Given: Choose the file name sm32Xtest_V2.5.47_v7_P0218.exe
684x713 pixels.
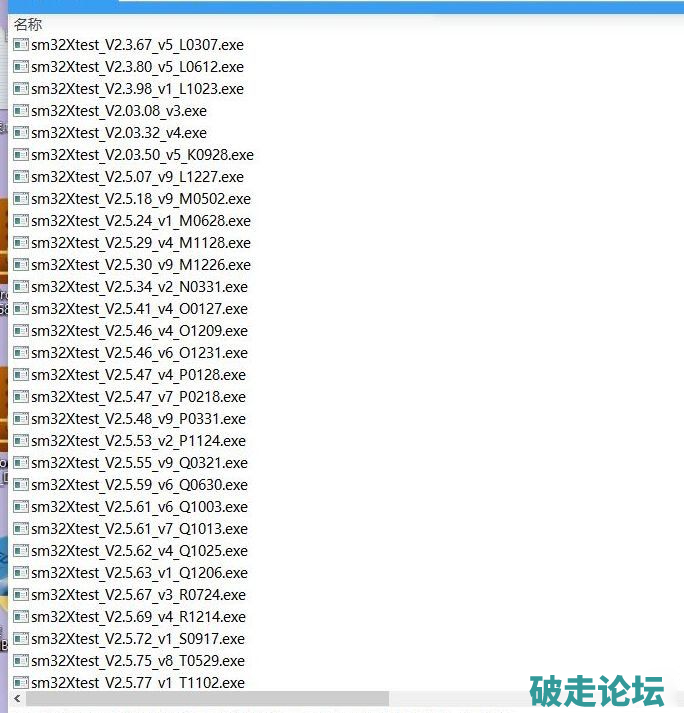Looking at the screenshot, I should [x=138, y=397].
